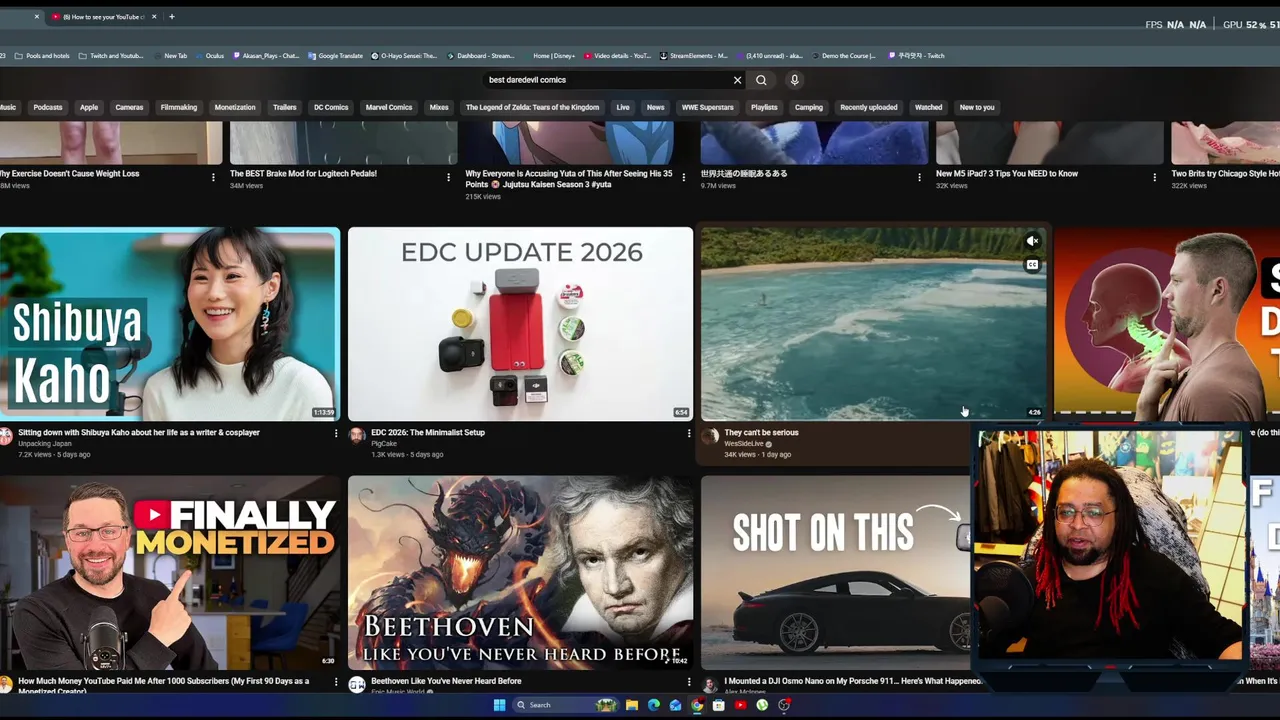
Task: Open uTorrent from taskbar
Action: tap(762, 705)
